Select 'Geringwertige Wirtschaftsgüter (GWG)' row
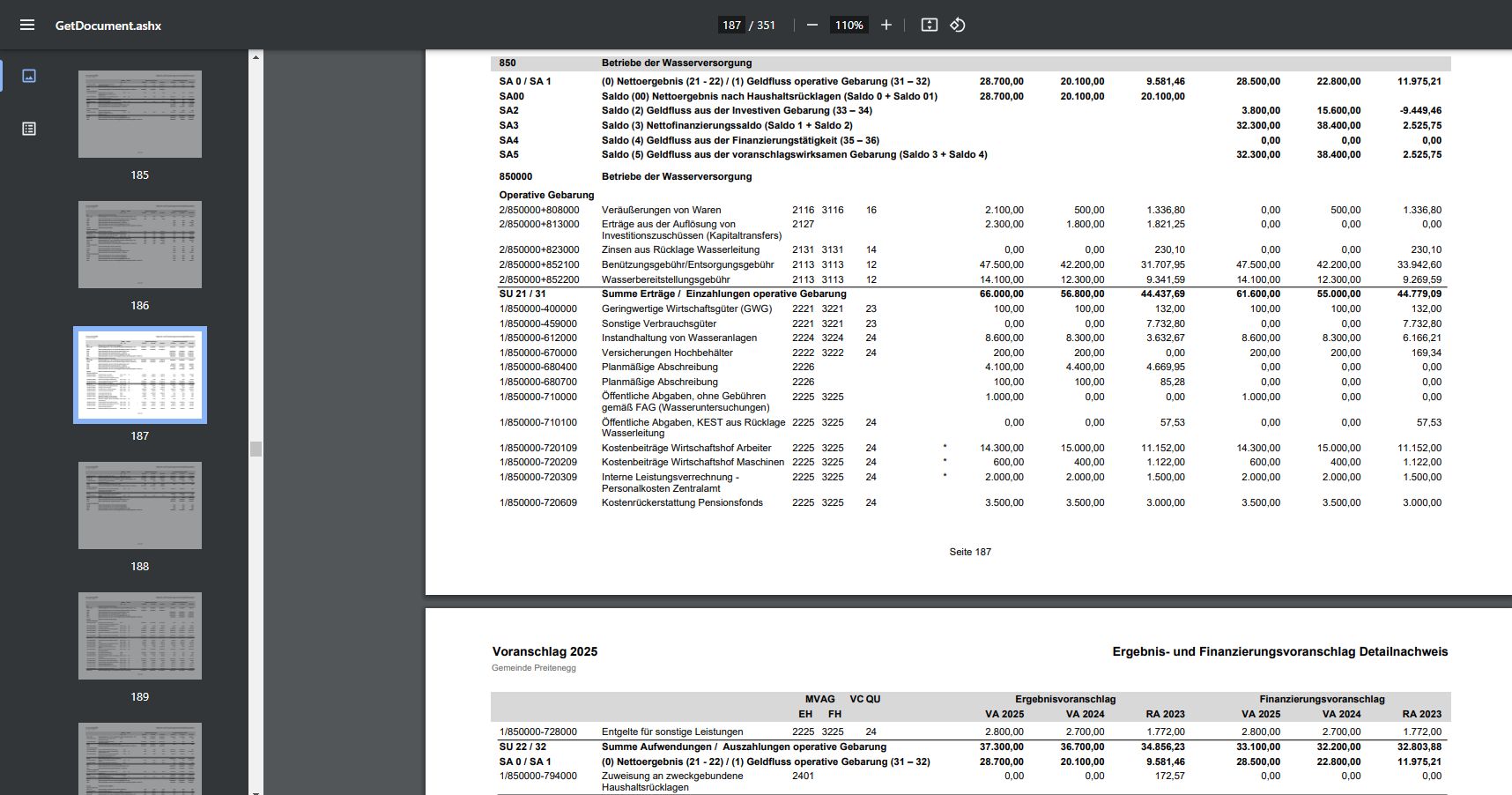 pyautogui.click(x=686, y=308)
